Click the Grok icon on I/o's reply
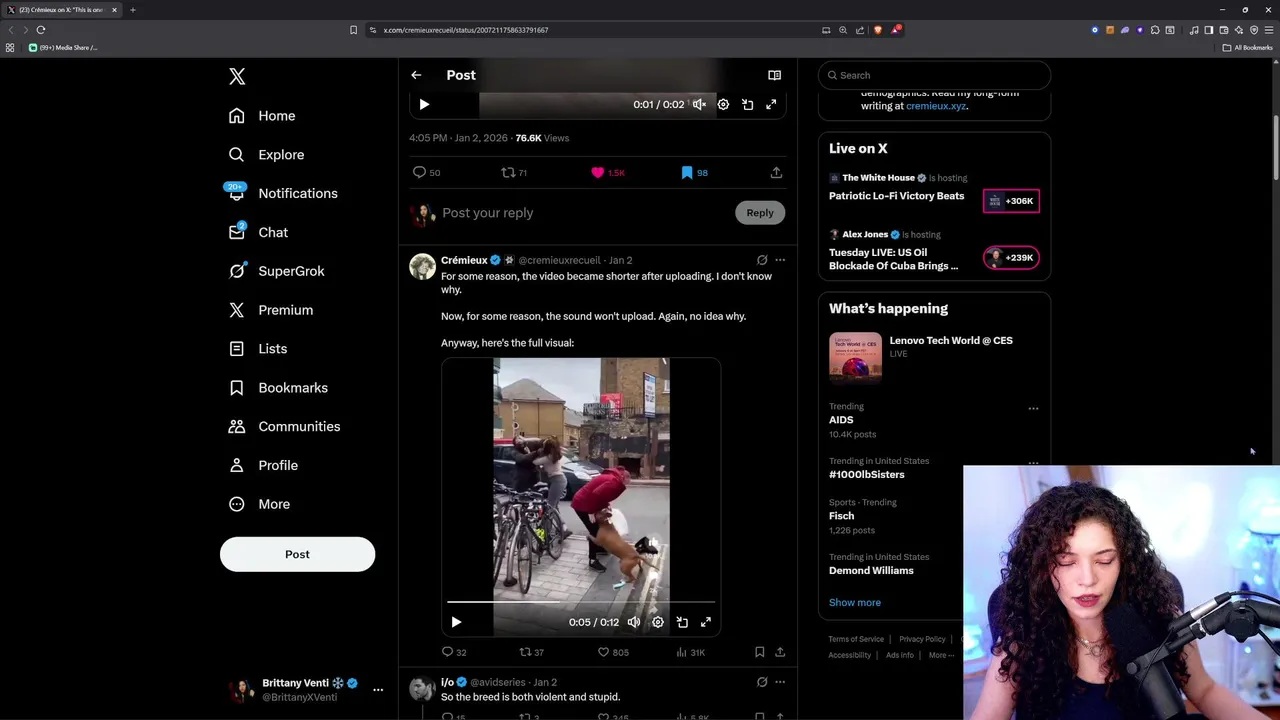Viewport: 1280px width, 720px height. coord(762,682)
